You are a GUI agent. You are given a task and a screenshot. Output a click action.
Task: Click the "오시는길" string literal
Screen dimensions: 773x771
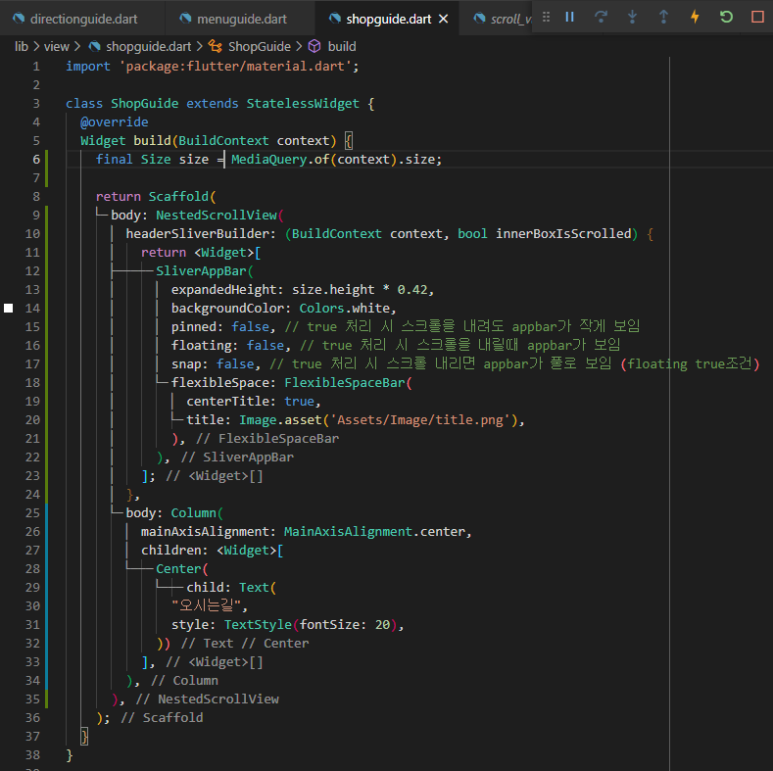click(206, 605)
